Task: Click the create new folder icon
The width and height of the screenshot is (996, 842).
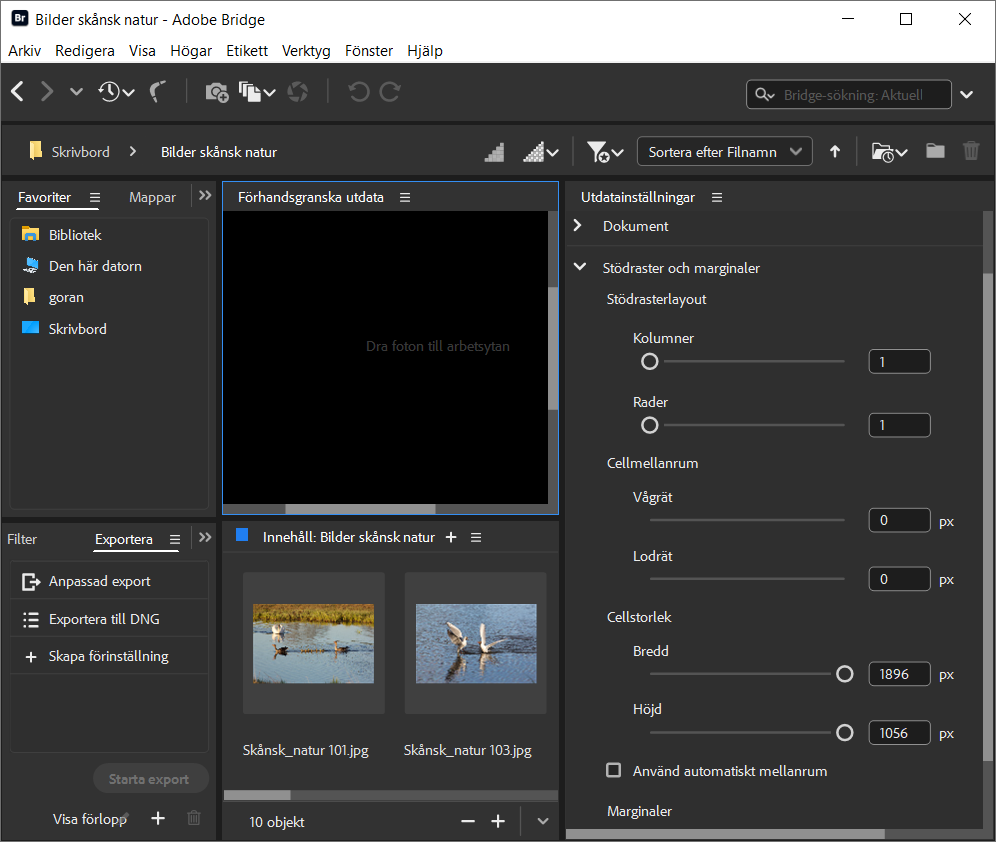Action: point(935,151)
